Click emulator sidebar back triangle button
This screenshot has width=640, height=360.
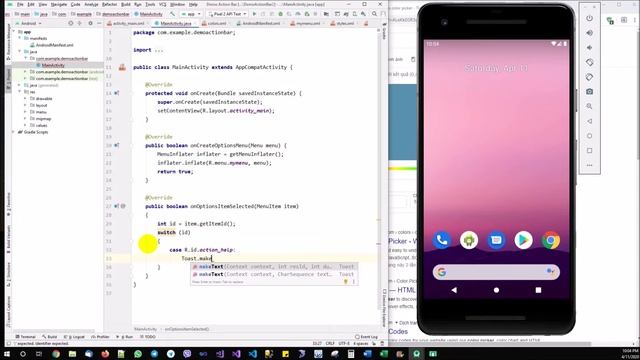pyautogui.click(x=589, y=121)
